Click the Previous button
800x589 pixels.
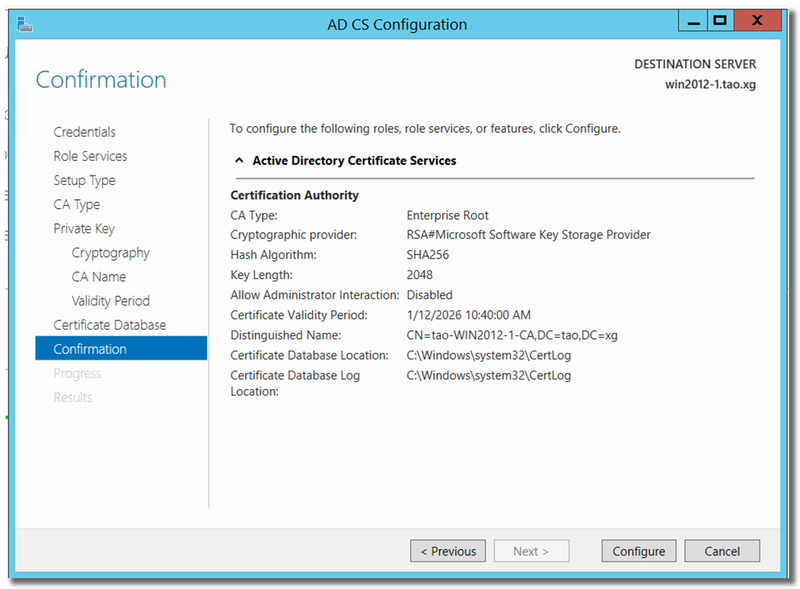[448, 551]
